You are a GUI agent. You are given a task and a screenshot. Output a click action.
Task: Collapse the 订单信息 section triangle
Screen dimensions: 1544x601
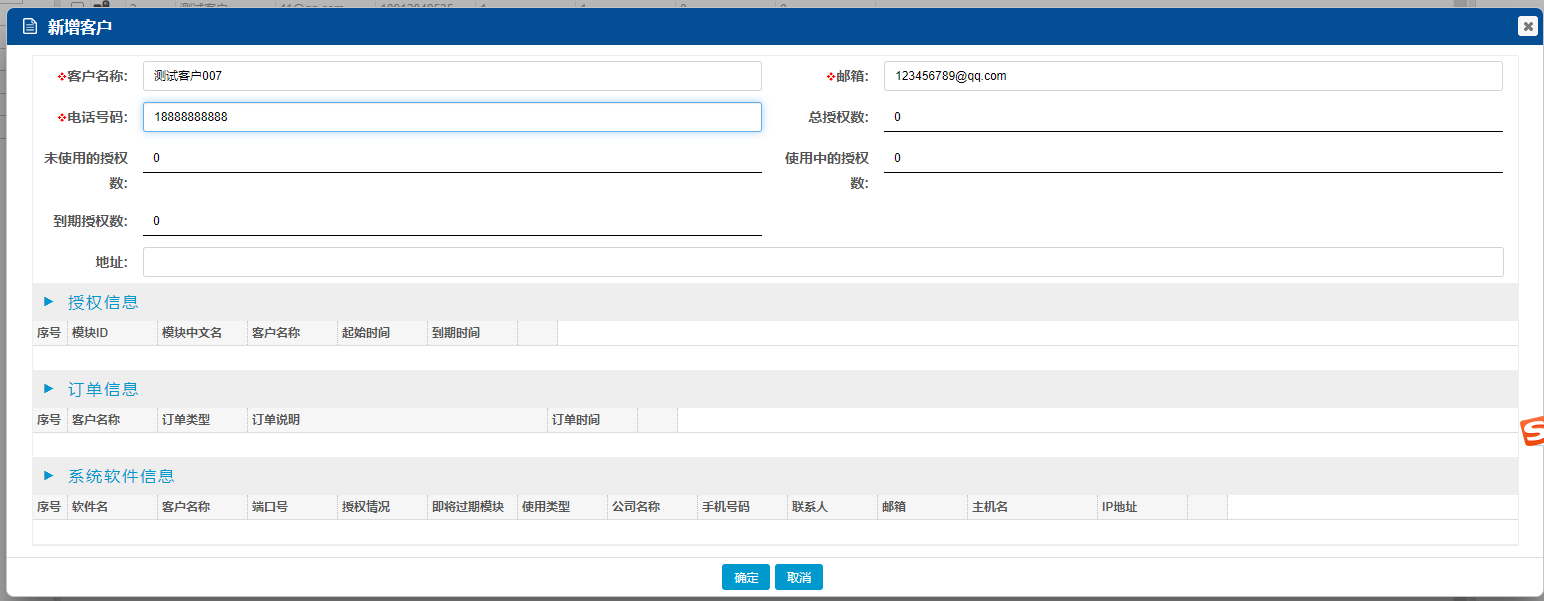48,389
